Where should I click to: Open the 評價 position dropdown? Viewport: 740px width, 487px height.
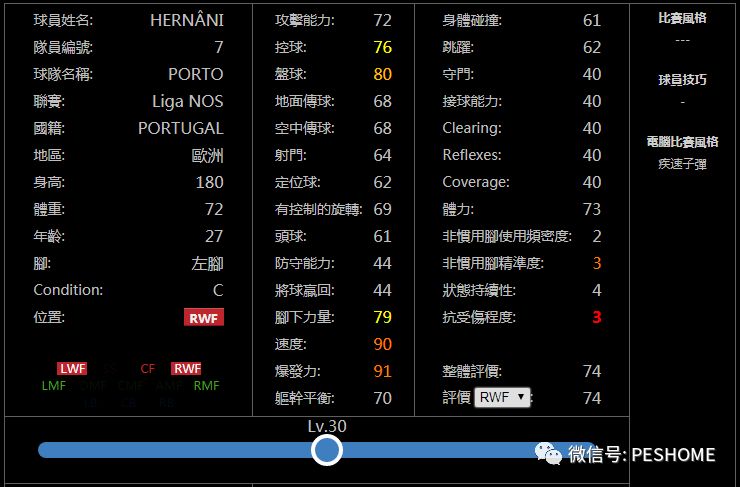503,397
